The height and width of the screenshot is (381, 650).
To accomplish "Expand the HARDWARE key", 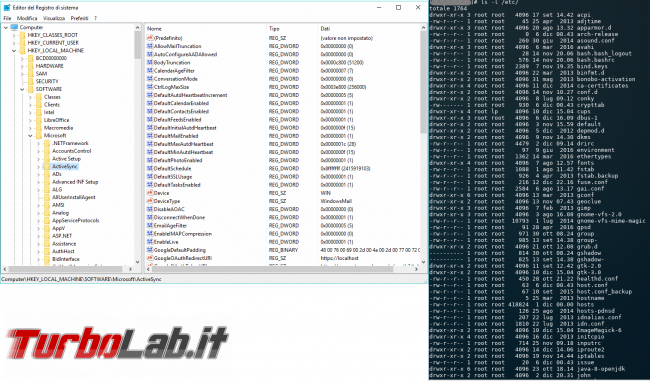I will (x=22, y=66).
